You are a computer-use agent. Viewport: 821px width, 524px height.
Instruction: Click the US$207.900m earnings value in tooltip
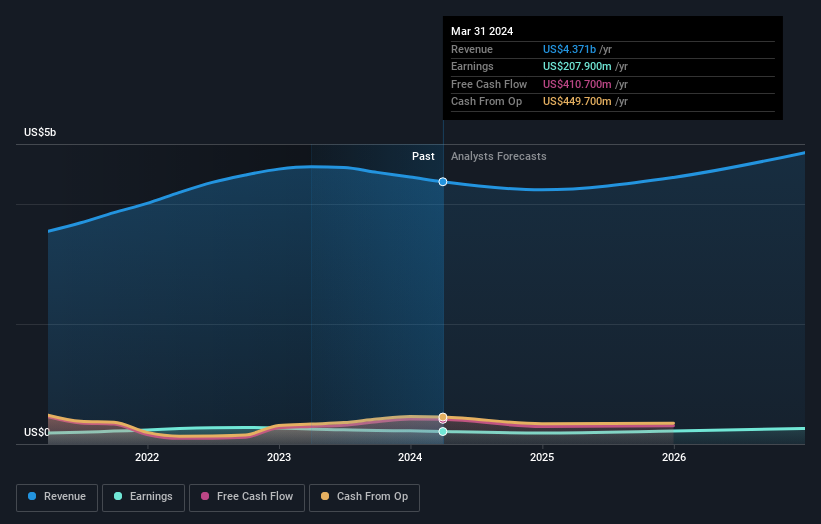click(577, 66)
